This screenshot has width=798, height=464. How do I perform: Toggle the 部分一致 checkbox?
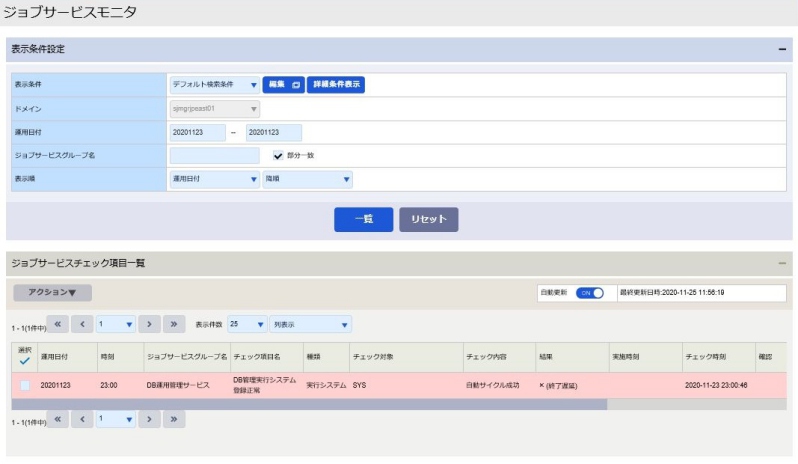click(x=278, y=156)
